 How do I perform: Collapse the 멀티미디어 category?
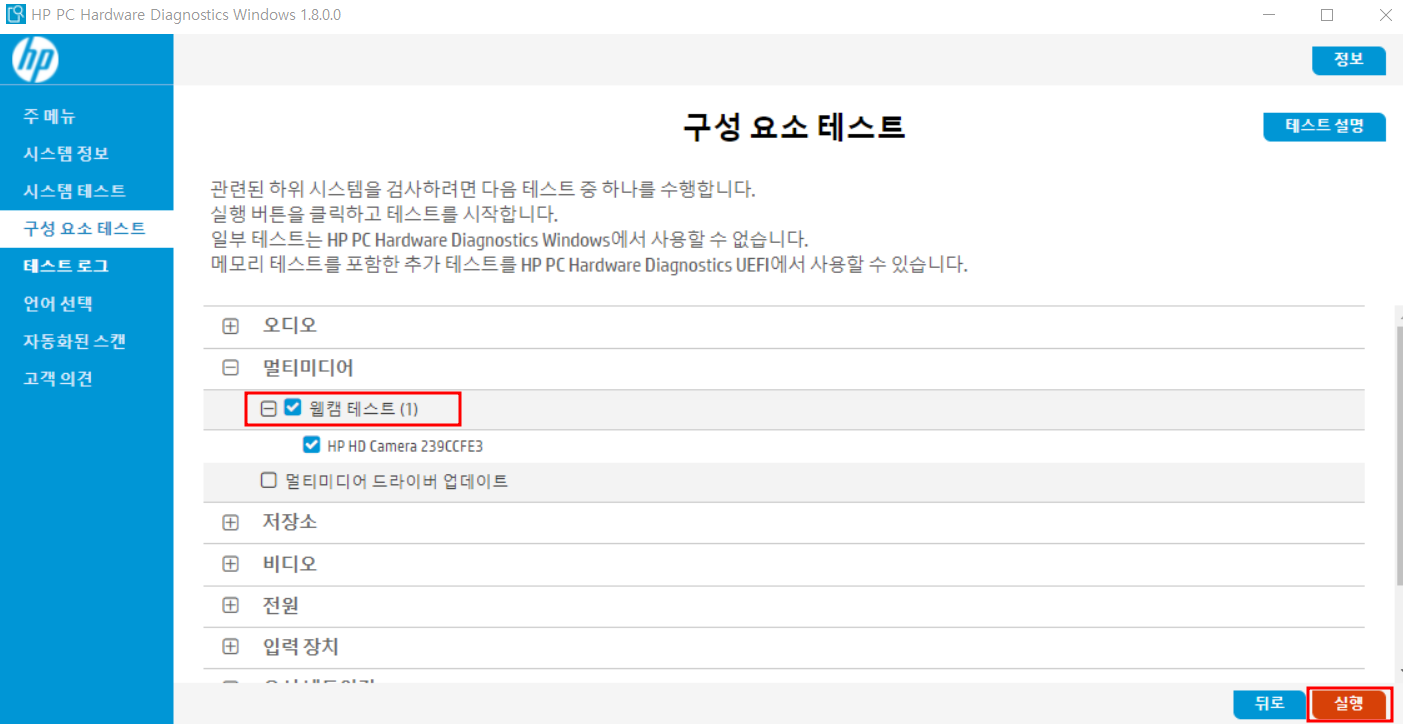[x=231, y=368]
